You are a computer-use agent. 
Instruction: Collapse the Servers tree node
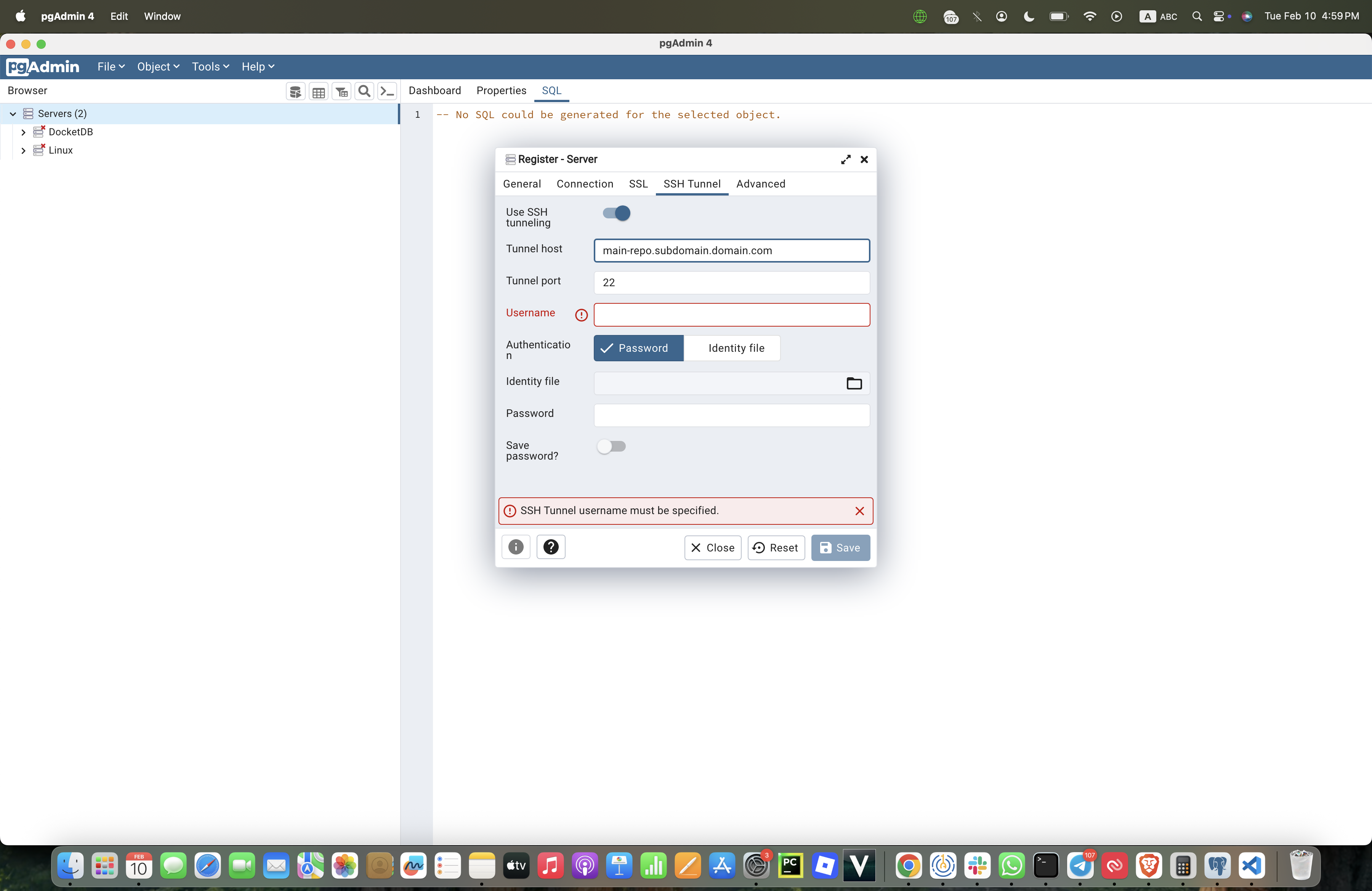tap(13, 114)
